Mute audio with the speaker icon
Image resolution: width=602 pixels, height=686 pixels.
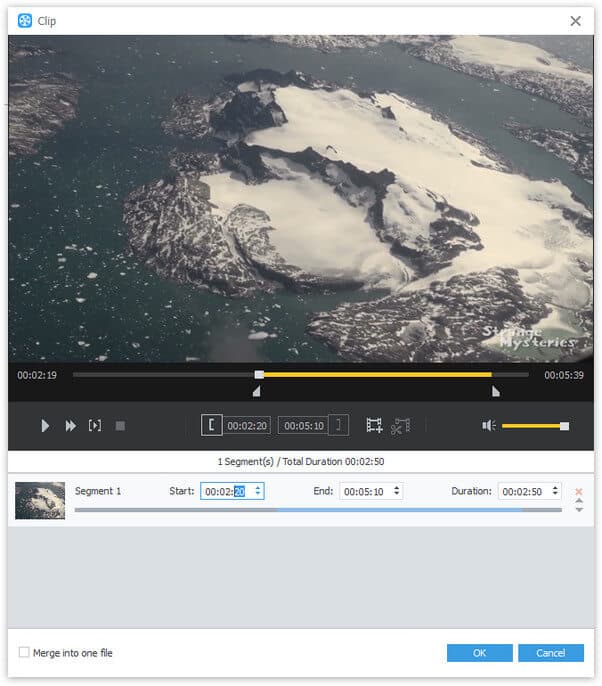point(488,425)
